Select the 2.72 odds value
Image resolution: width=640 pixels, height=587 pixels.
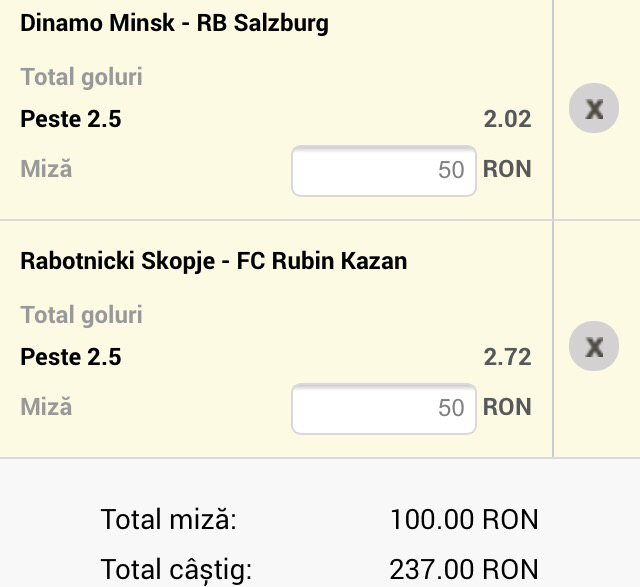click(507, 358)
